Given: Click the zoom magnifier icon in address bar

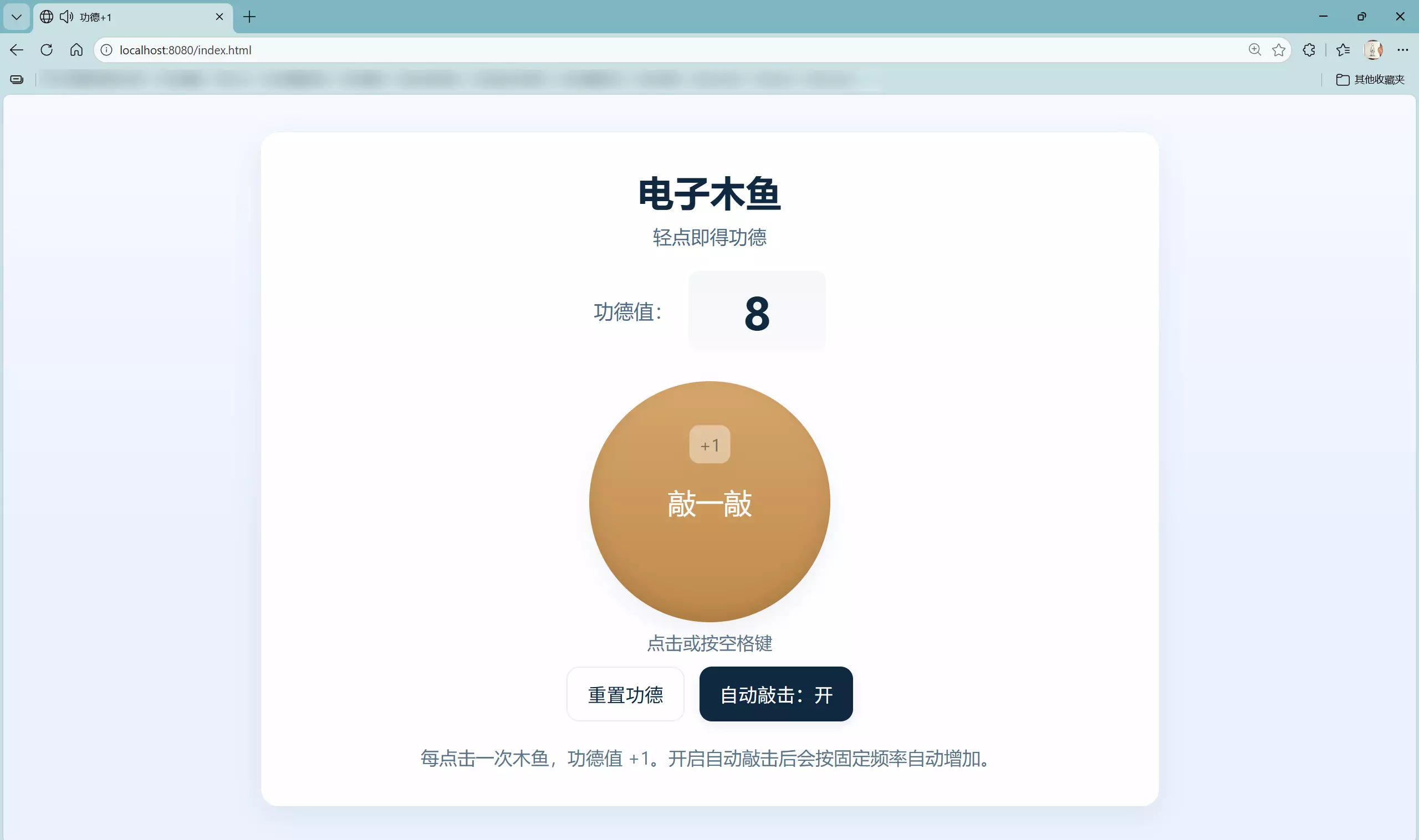Looking at the screenshot, I should tap(1254, 50).
